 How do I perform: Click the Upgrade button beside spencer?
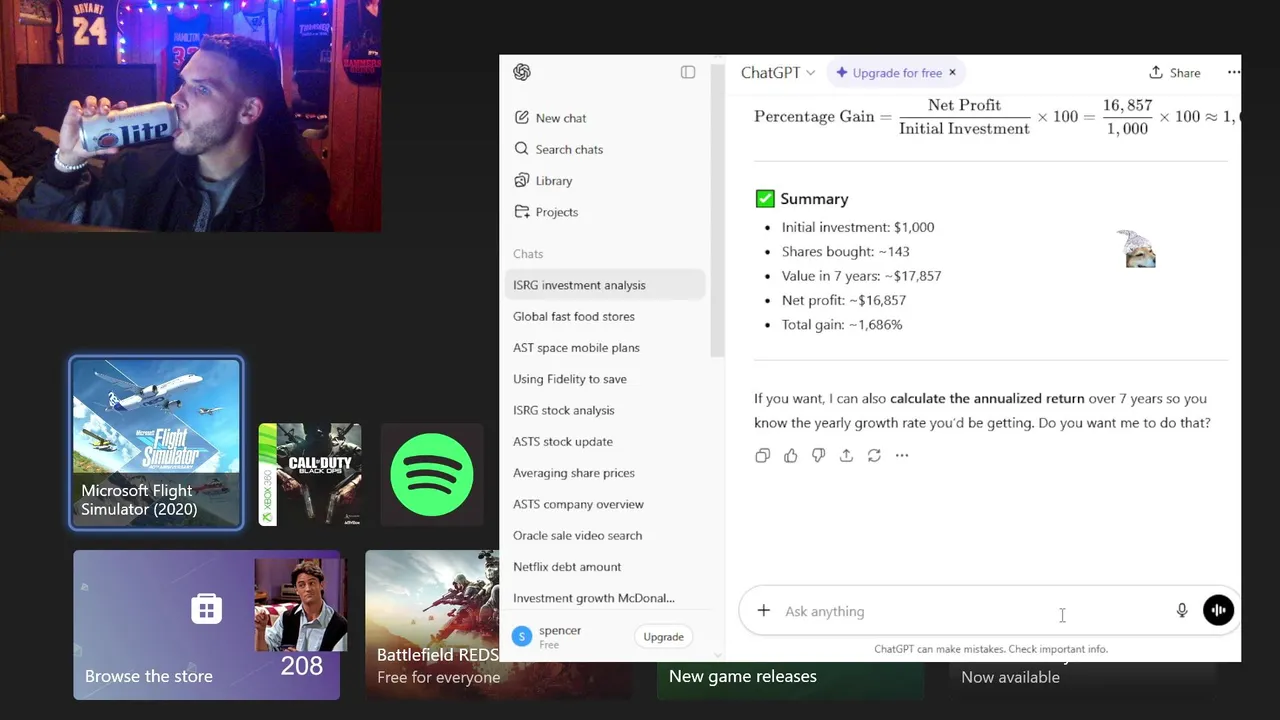(663, 637)
